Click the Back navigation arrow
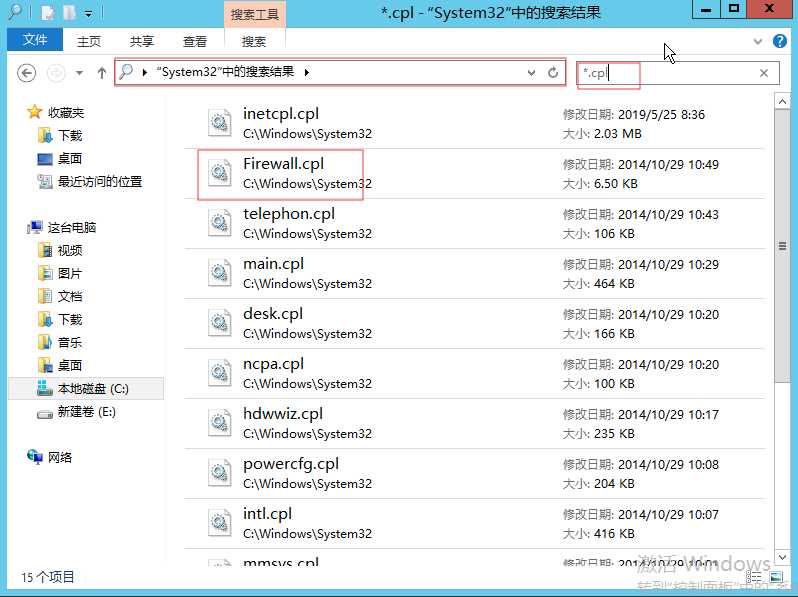Screen dimensions: 798x597 [x=26, y=73]
